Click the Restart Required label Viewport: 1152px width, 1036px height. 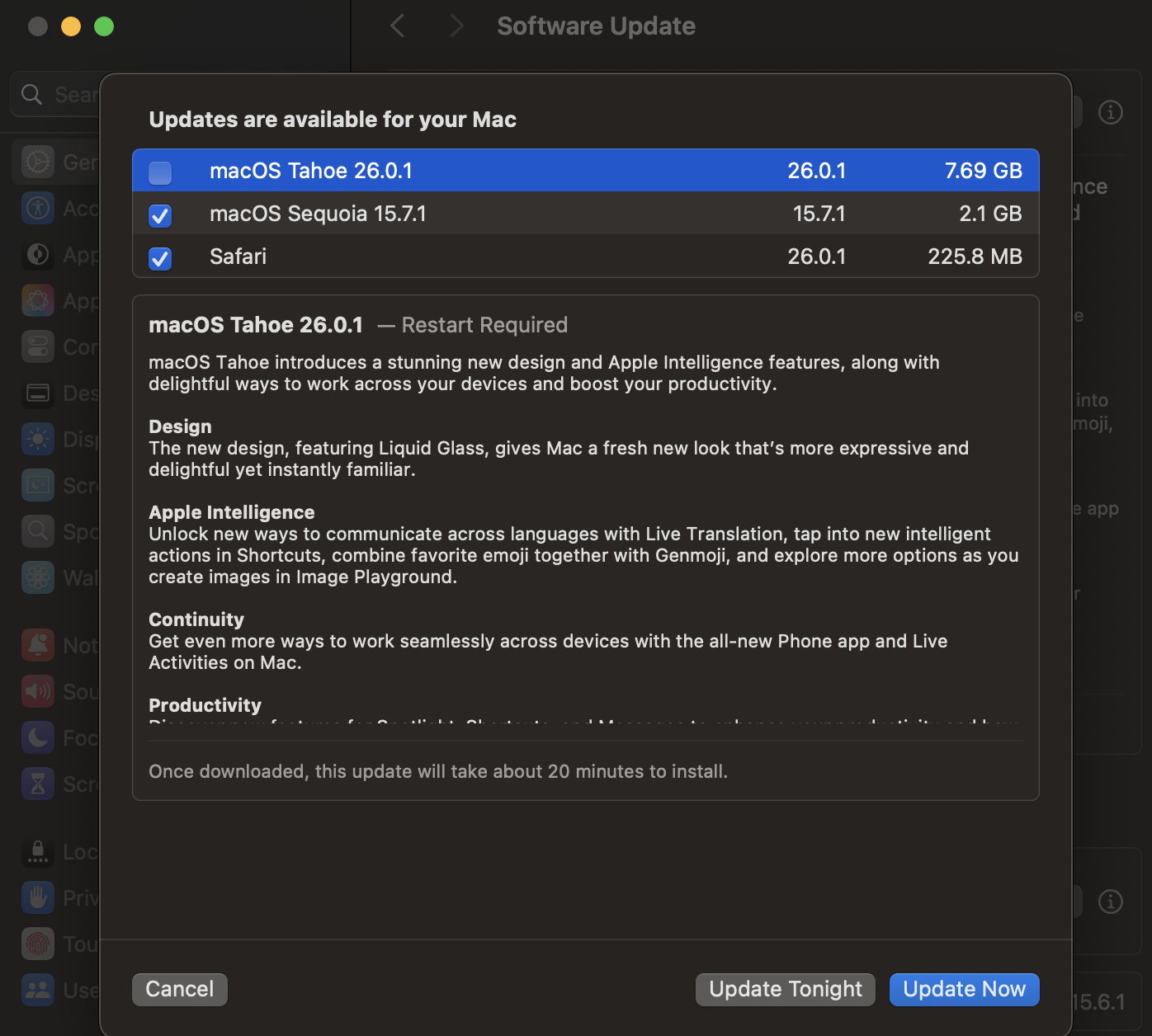click(x=484, y=325)
